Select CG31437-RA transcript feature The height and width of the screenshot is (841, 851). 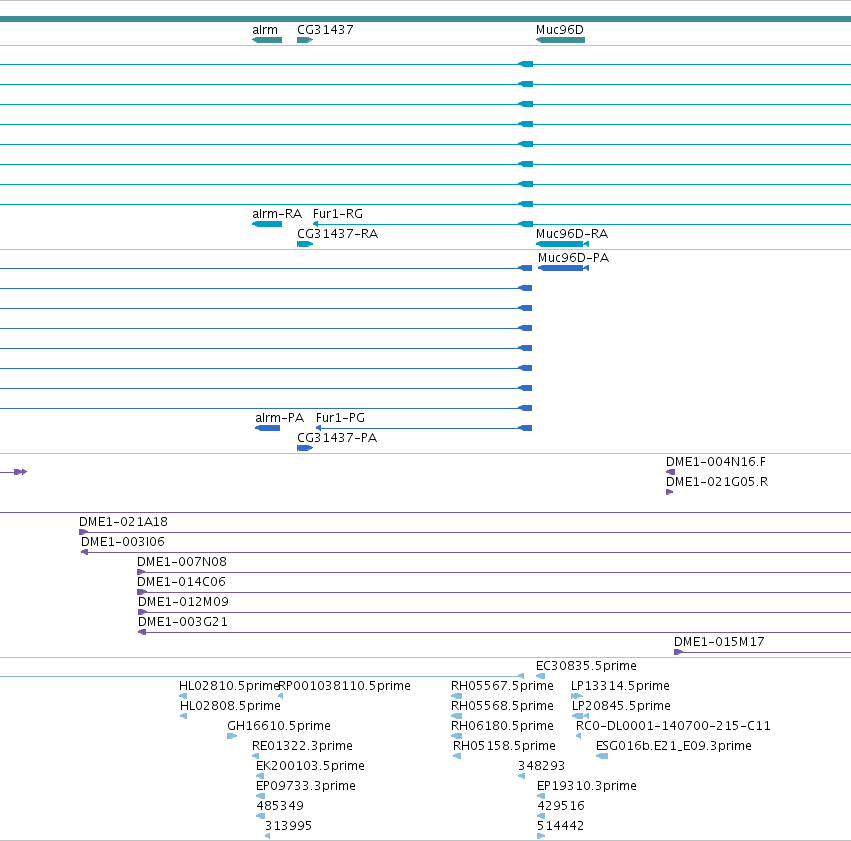click(305, 244)
